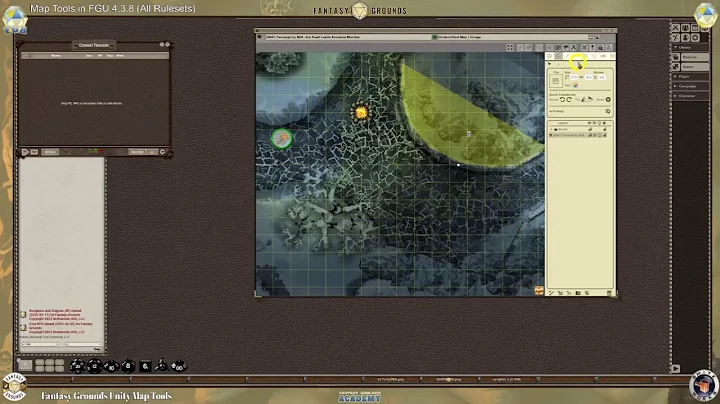Viewport: 720px width, 404px height.
Task: Click the modifier box left of the dice
Action: click(25, 365)
